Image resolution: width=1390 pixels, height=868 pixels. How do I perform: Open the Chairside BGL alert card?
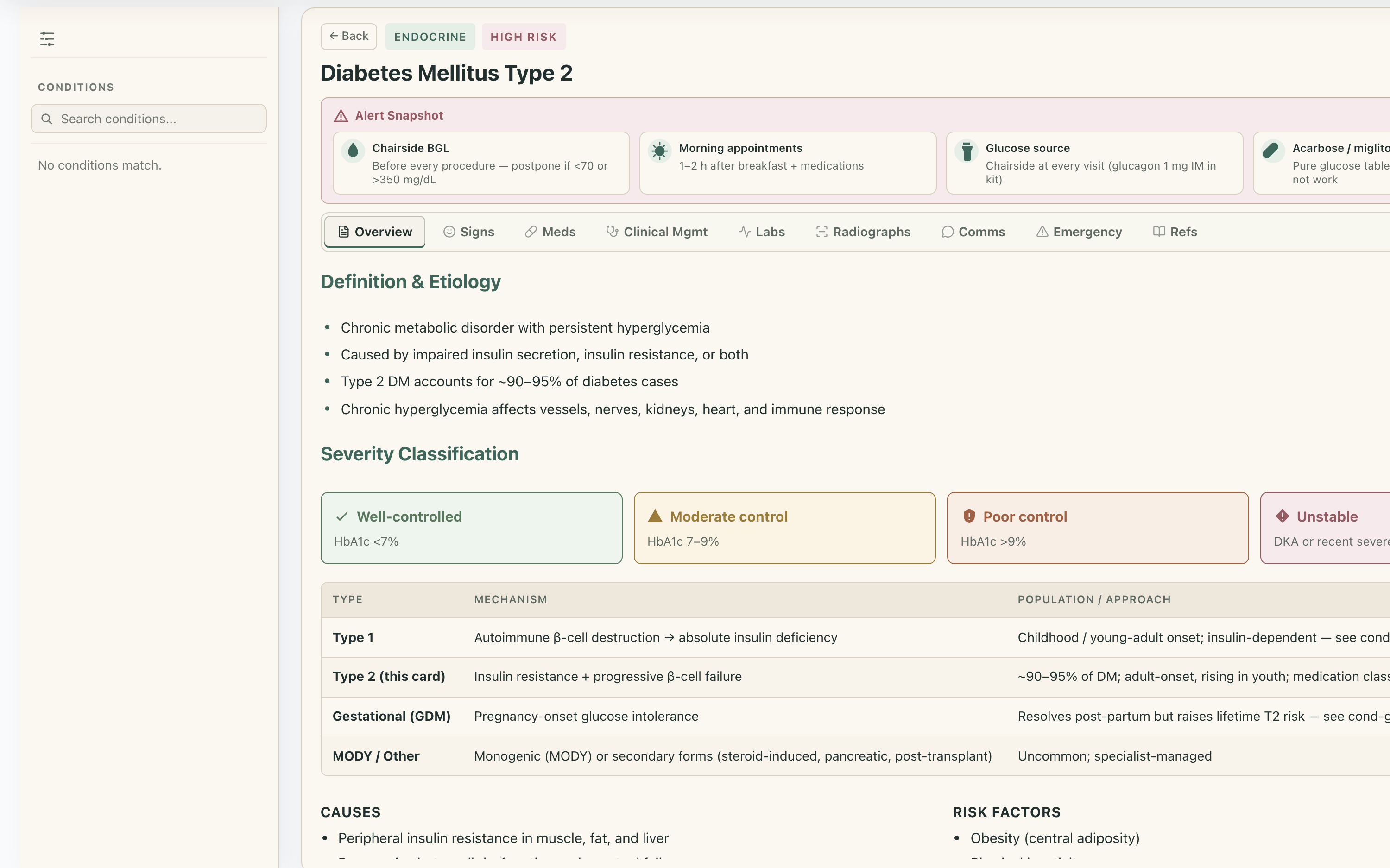click(481, 164)
